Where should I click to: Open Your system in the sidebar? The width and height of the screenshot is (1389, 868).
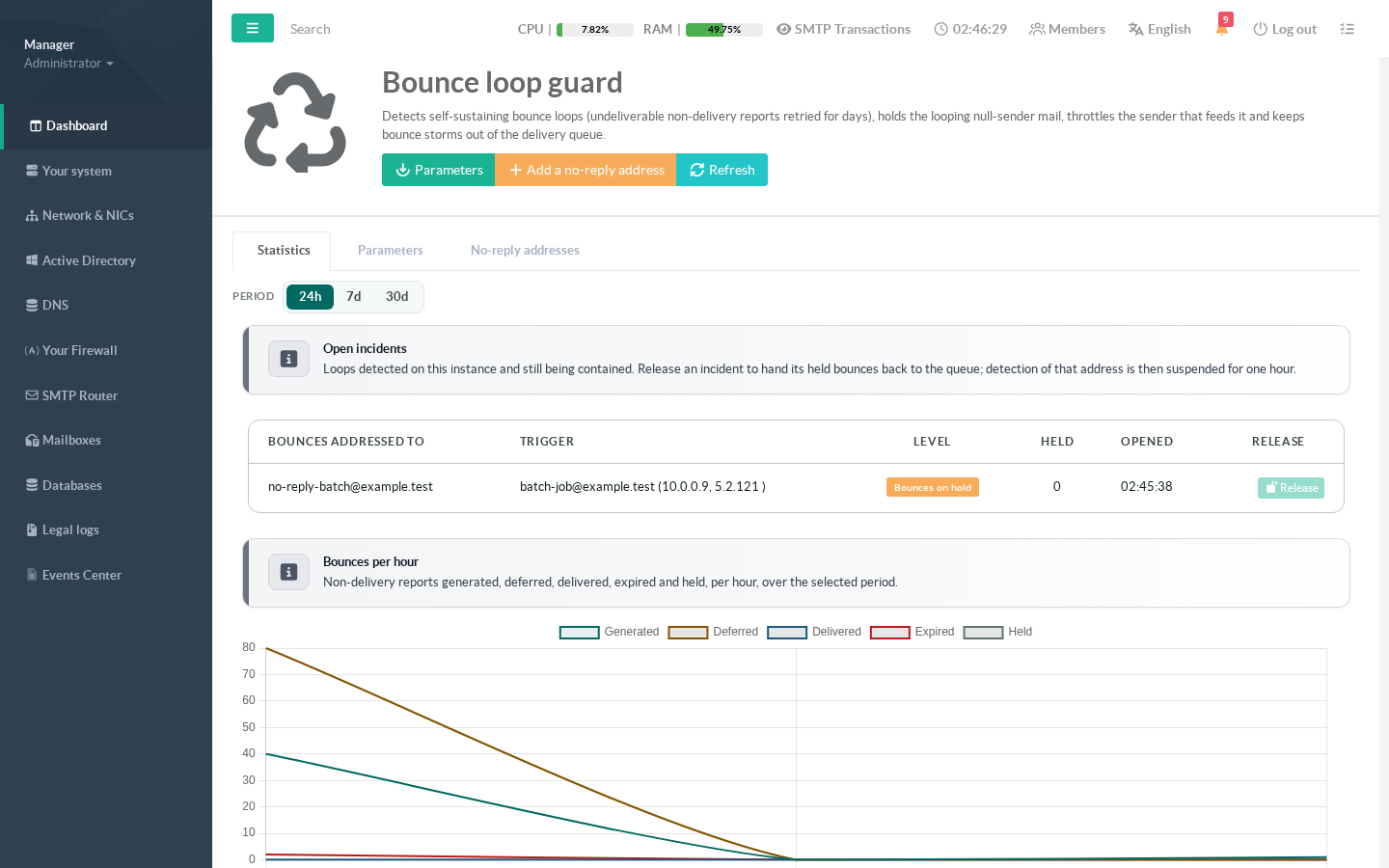(x=106, y=171)
